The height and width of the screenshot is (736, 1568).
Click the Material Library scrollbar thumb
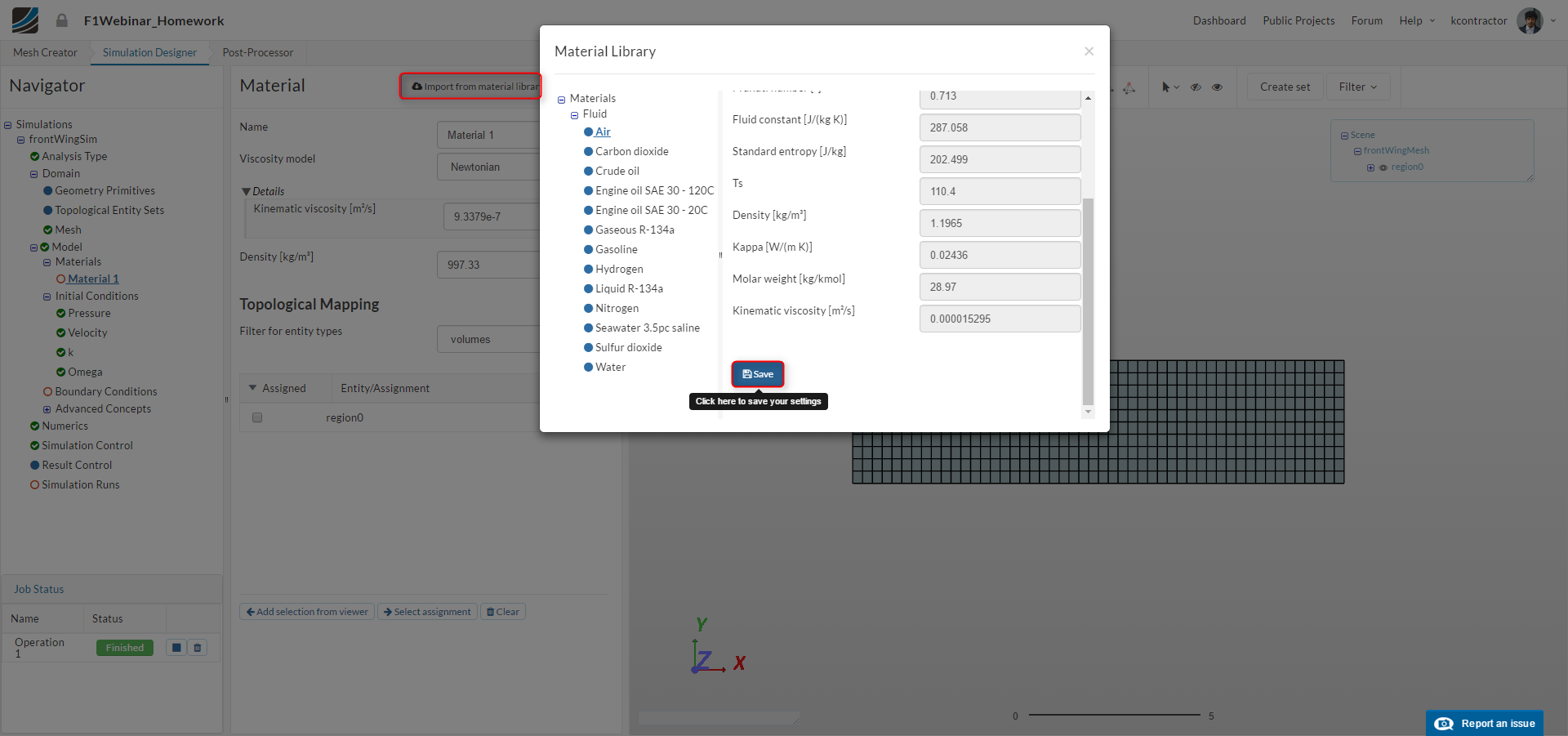pyautogui.click(x=1088, y=301)
